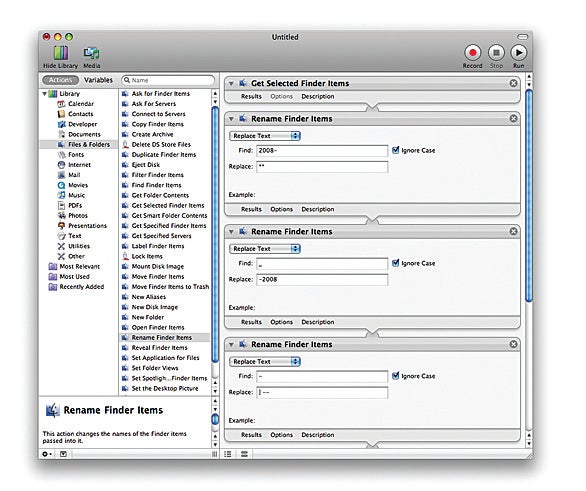Remove the Get Selected Finder Items action
The height and width of the screenshot is (491, 586).
(513, 83)
